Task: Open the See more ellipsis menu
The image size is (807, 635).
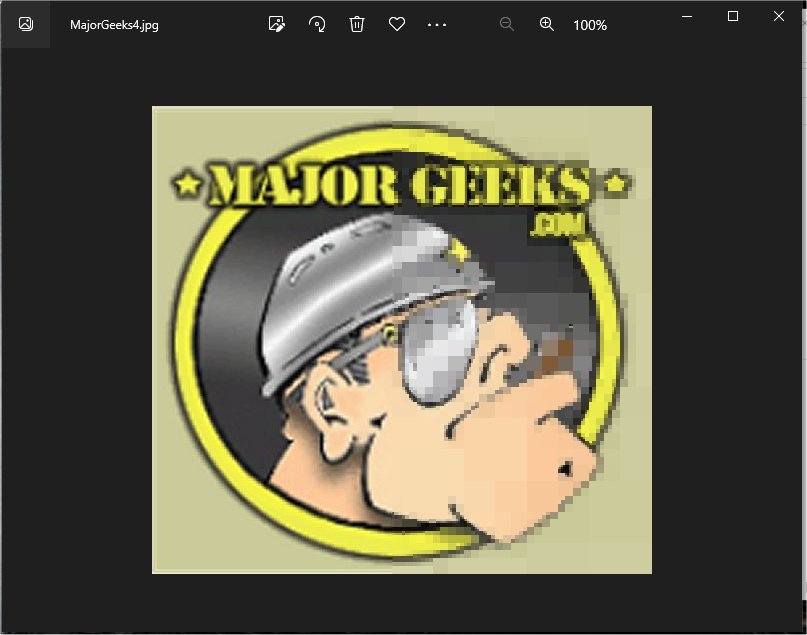Action: point(437,25)
